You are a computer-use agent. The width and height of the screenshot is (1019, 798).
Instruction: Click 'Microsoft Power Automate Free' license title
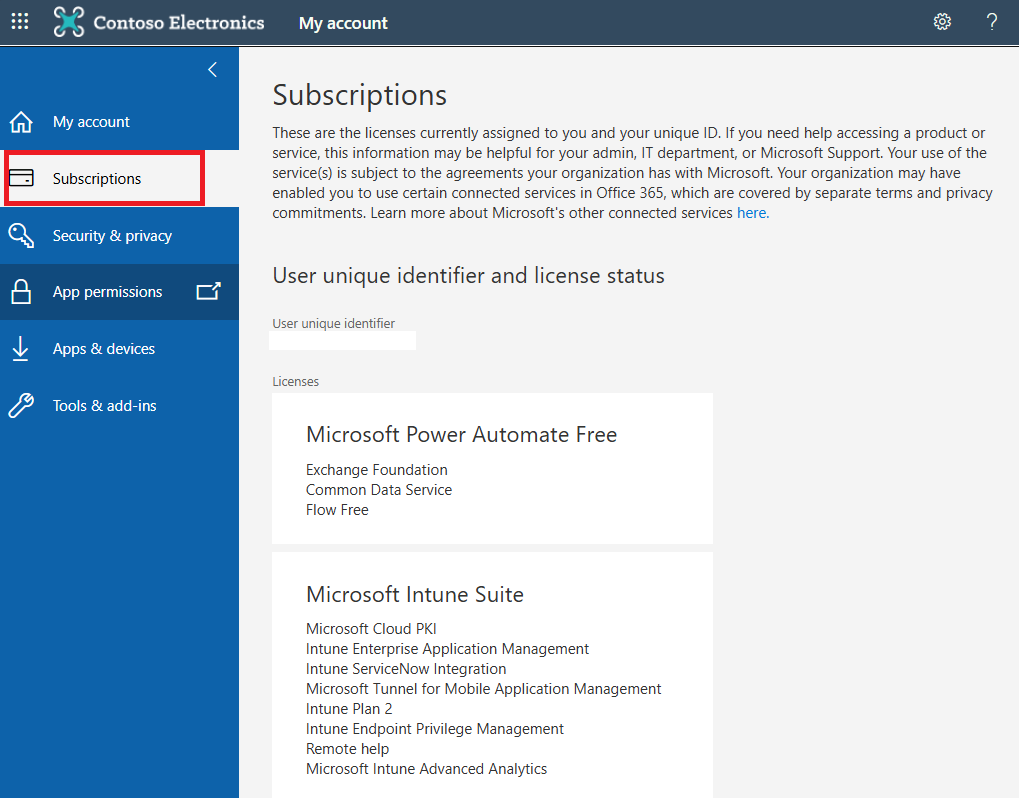pos(461,434)
